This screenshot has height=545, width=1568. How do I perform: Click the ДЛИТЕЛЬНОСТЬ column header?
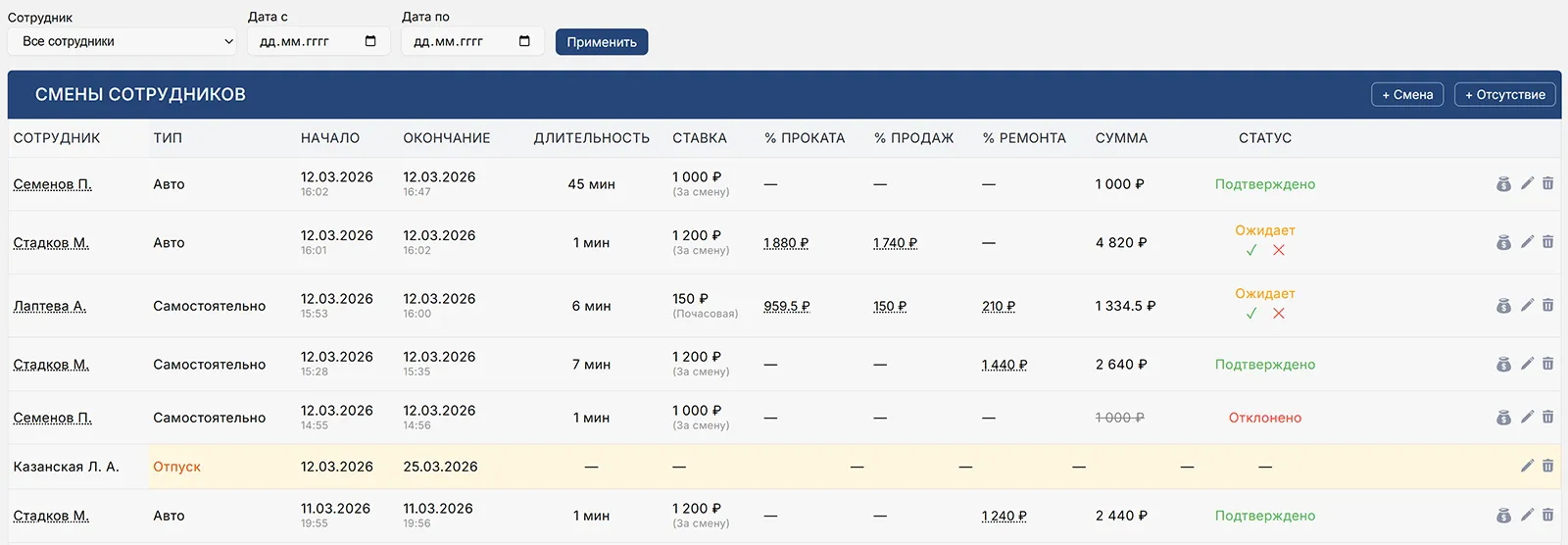[592, 138]
